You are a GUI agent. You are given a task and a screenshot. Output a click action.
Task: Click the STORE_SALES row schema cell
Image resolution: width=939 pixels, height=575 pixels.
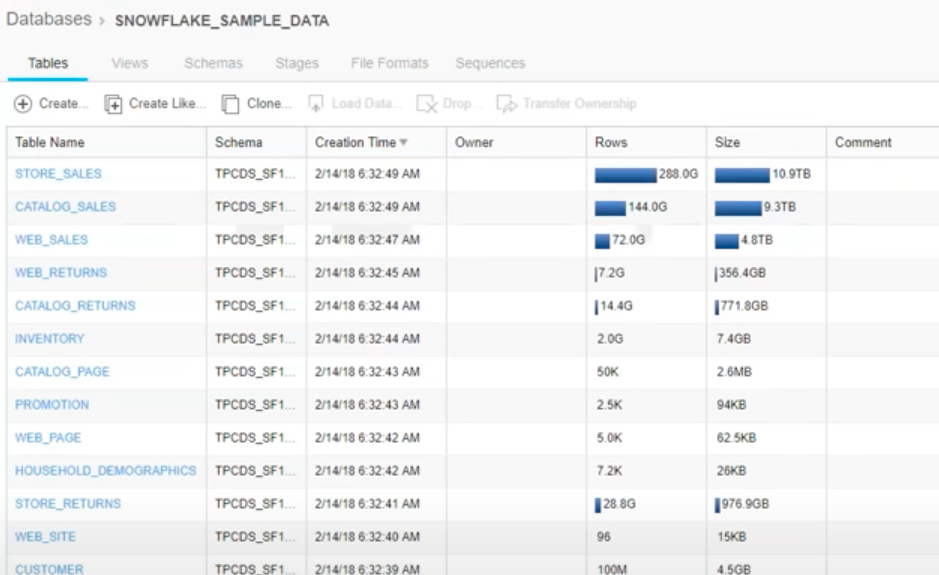point(255,174)
